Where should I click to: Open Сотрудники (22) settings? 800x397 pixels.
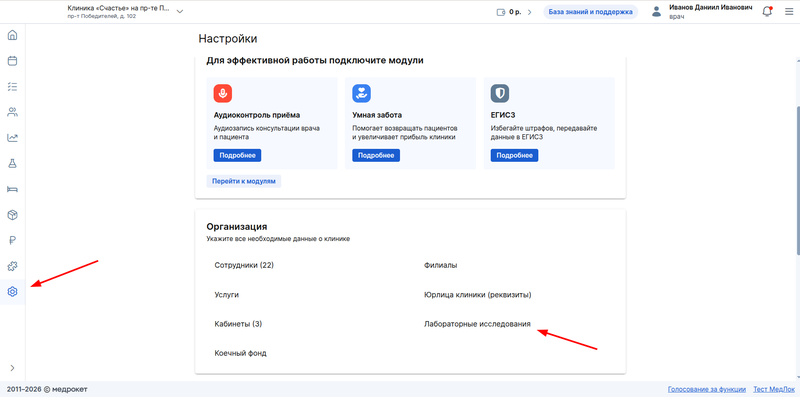click(x=244, y=265)
